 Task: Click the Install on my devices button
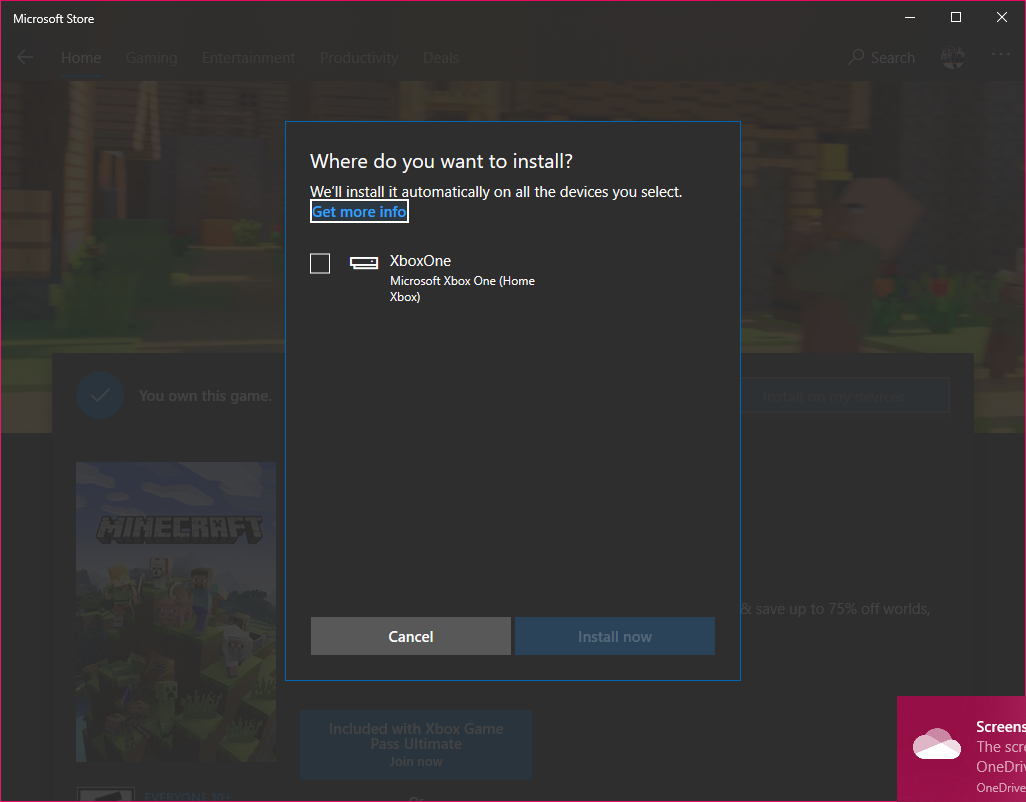pyautogui.click(x=834, y=396)
